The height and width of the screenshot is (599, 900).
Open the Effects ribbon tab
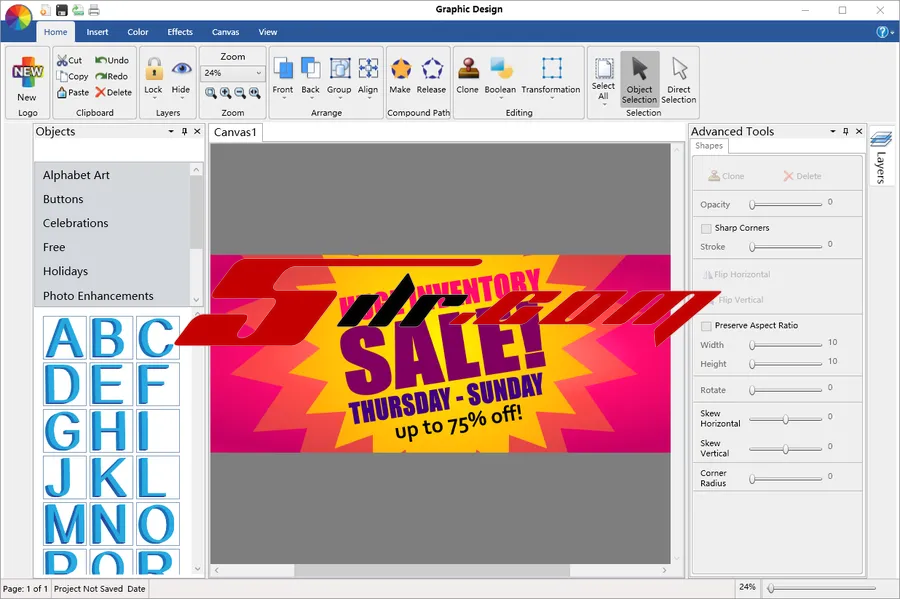(180, 32)
